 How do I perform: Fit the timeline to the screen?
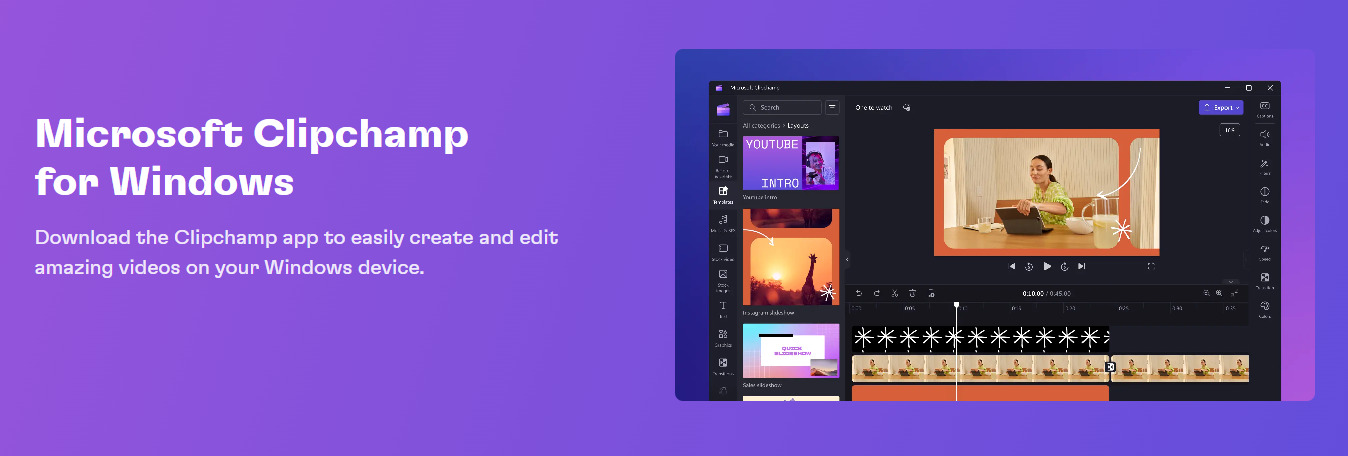click(1233, 293)
